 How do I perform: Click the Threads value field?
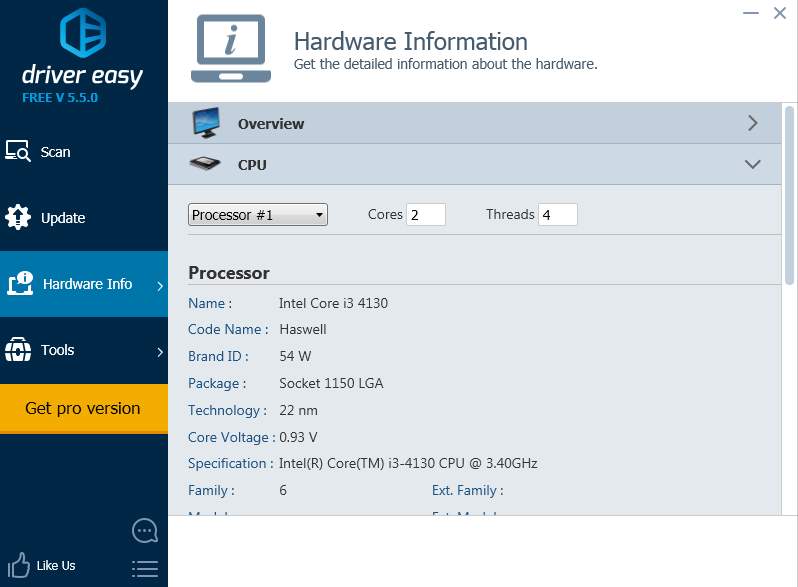(x=558, y=214)
